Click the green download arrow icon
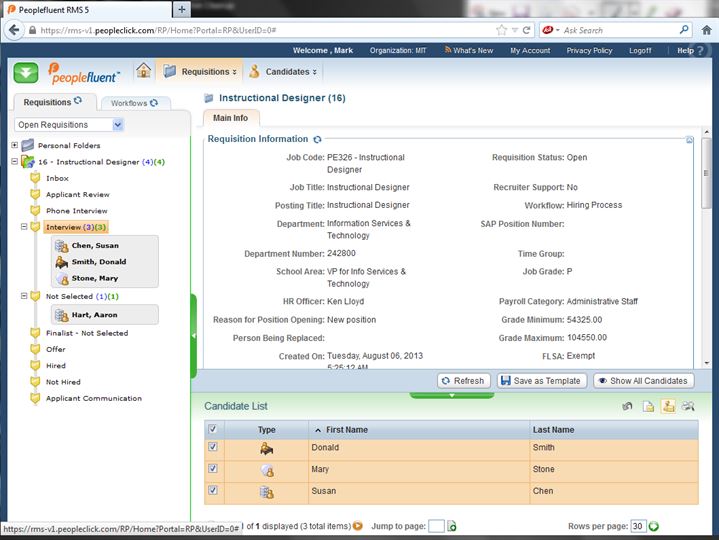Image resolution: width=719 pixels, height=540 pixels. pos(26,72)
